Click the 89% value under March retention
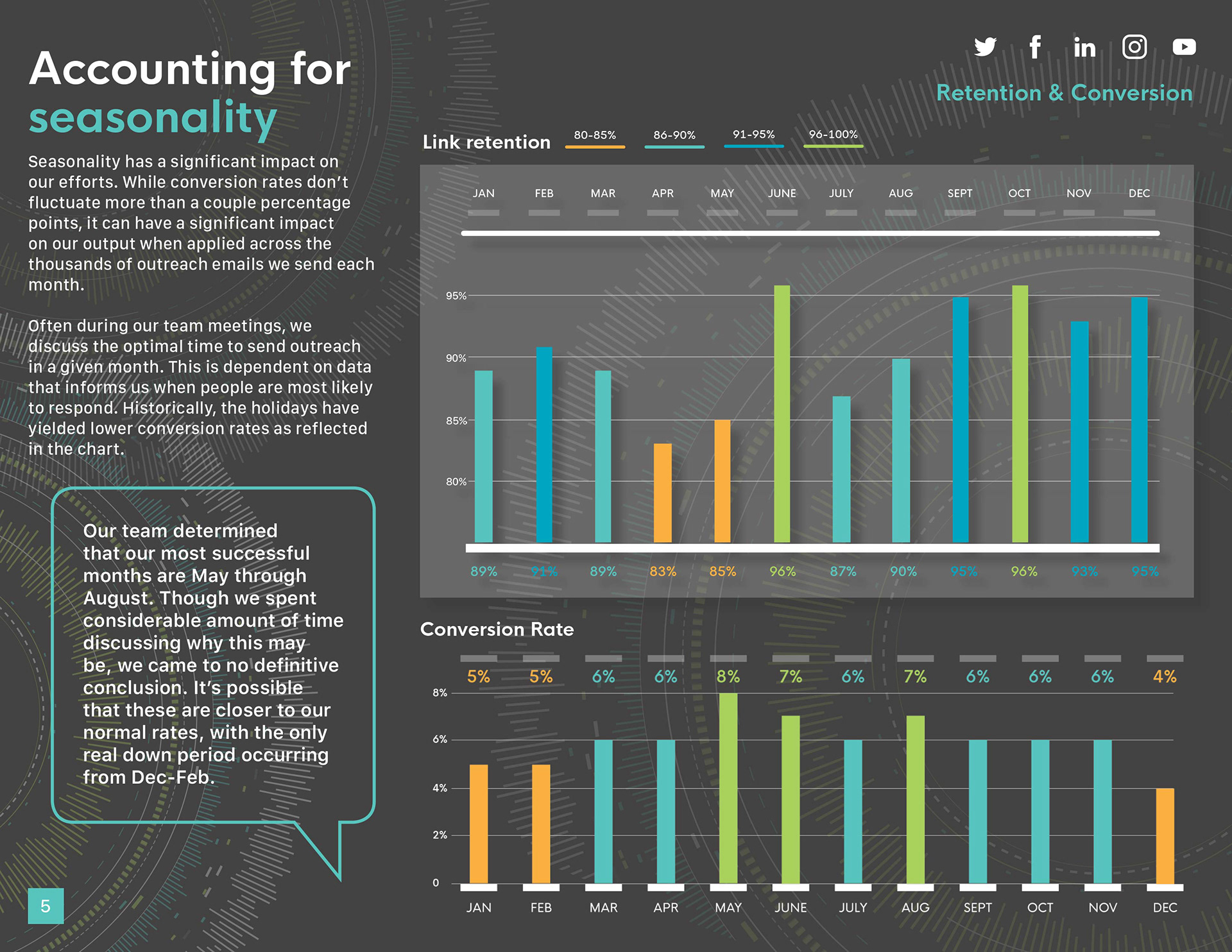The height and width of the screenshot is (952, 1232). click(603, 572)
